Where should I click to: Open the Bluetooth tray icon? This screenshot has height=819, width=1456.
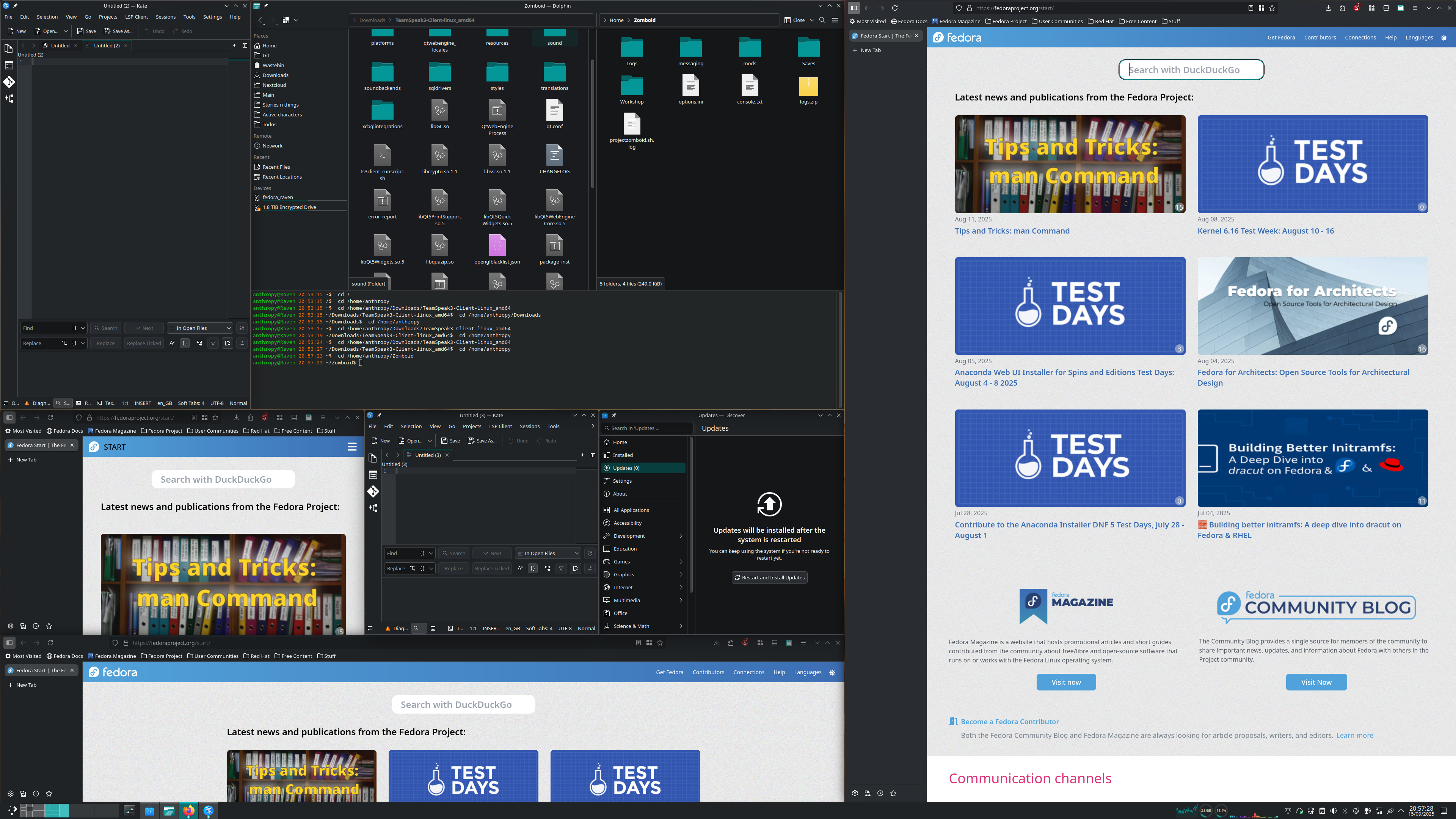1345,811
